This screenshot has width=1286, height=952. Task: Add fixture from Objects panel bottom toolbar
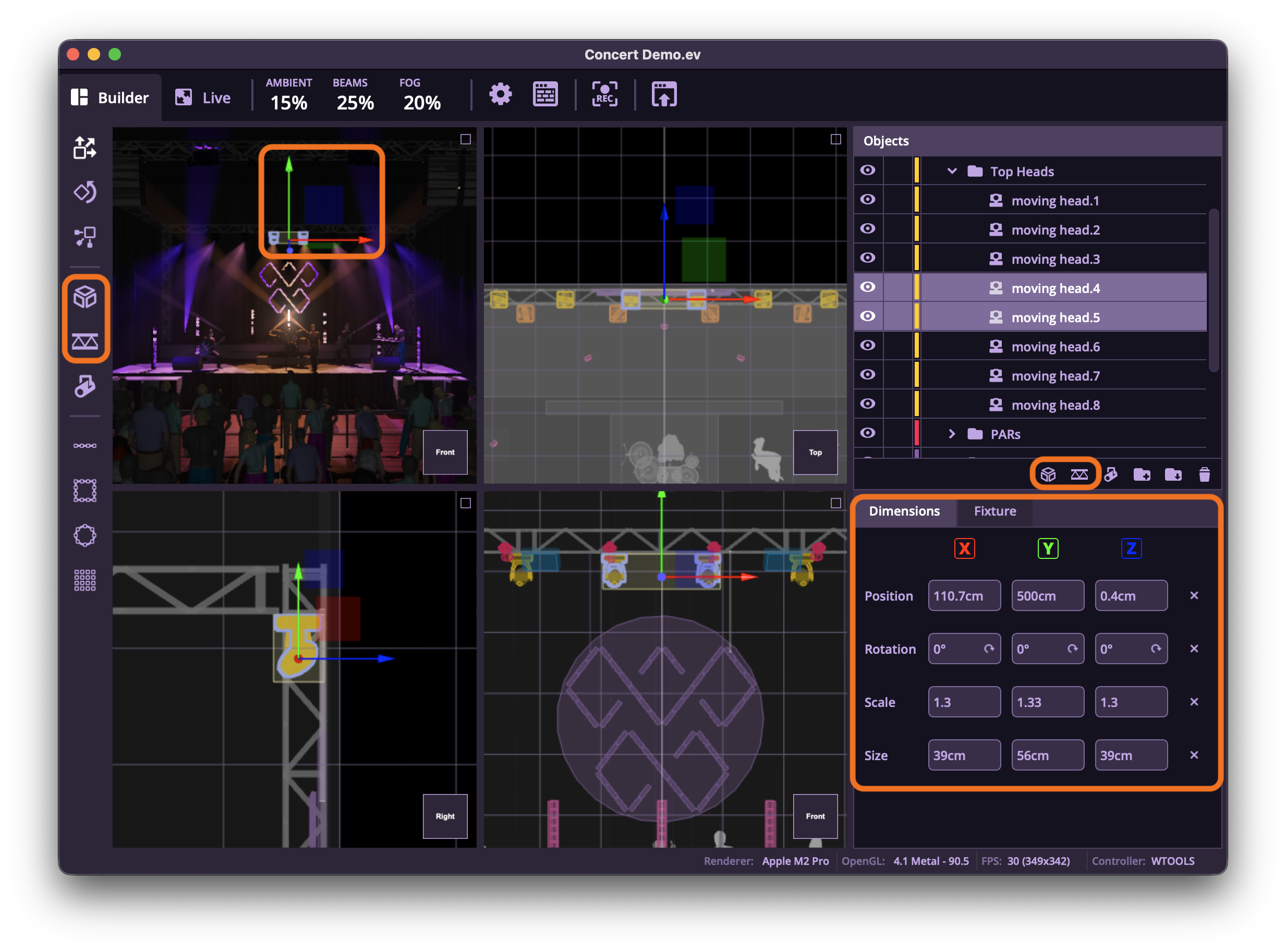(x=1111, y=474)
